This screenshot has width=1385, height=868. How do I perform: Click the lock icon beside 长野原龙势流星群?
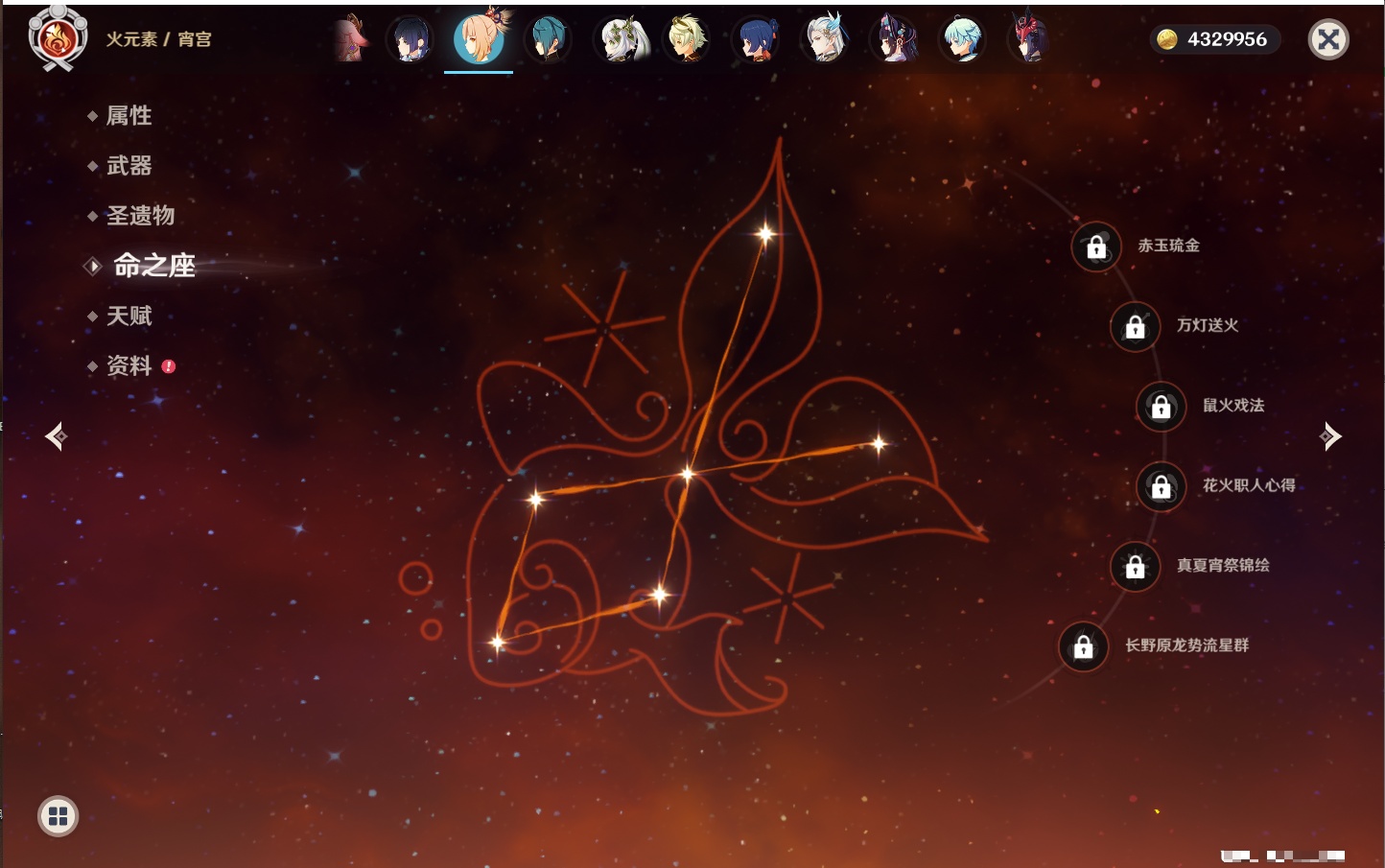pyautogui.click(x=1084, y=647)
